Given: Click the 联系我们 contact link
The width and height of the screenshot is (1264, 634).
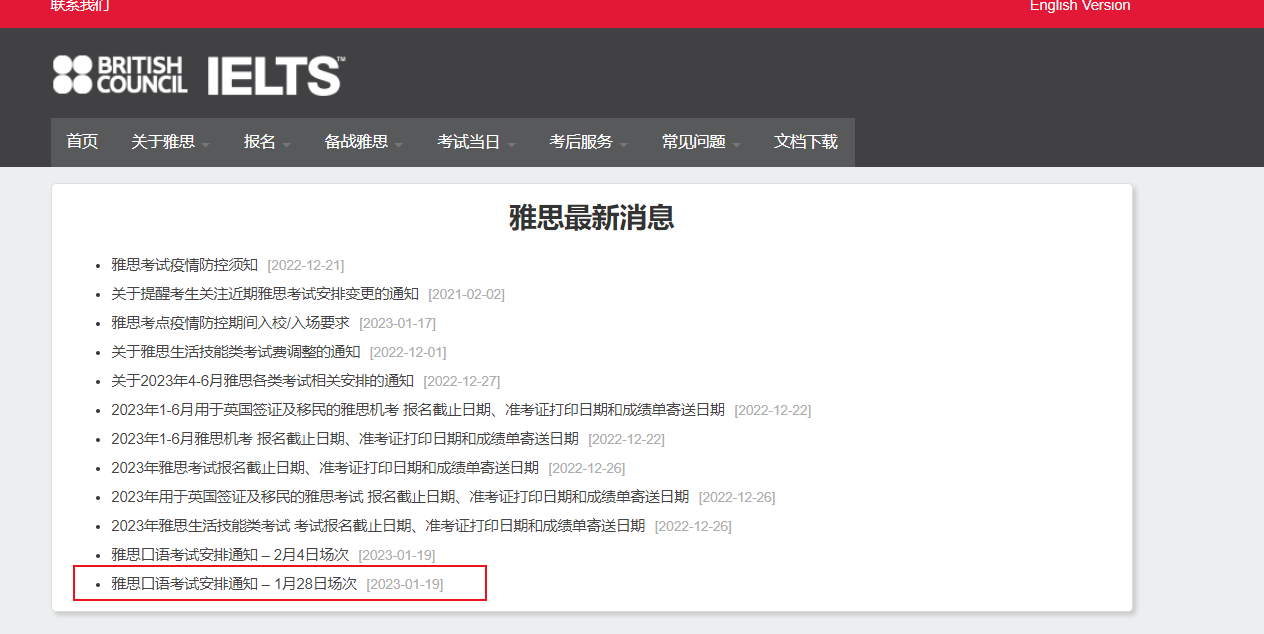Looking at the screenshot, I should 80,6.
